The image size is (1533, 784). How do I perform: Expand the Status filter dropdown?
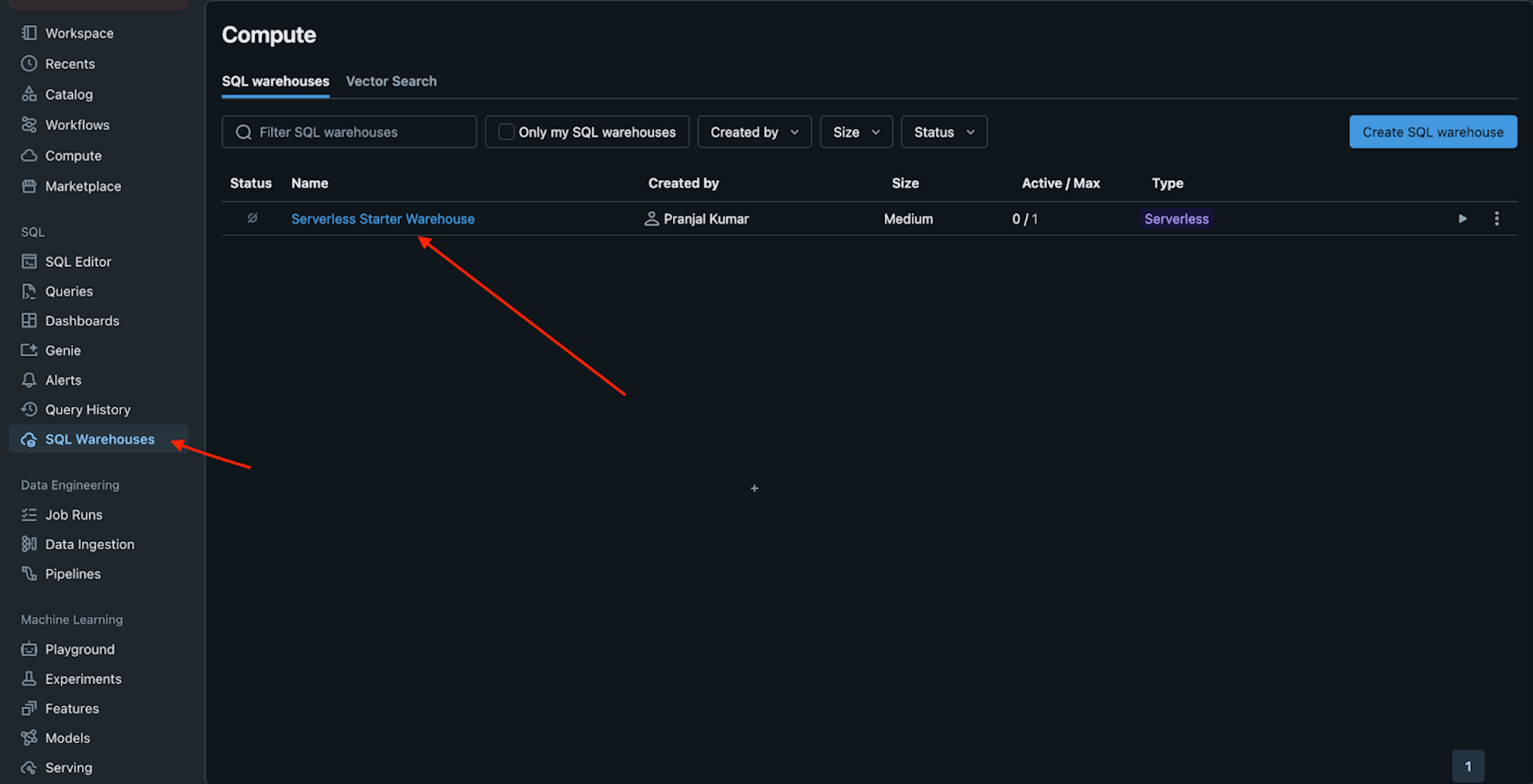944,132
